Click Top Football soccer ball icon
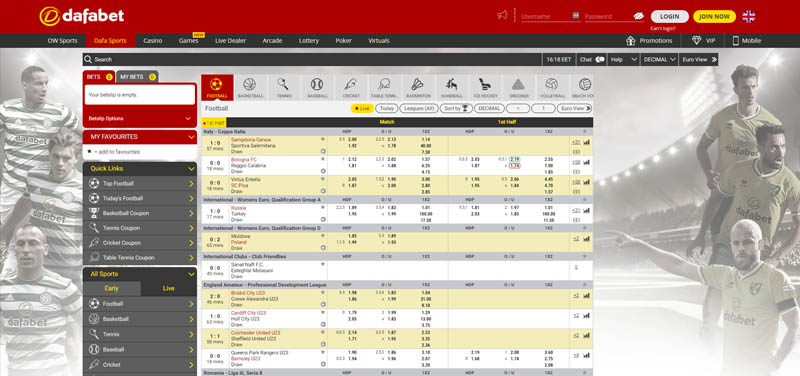This screenshot has height=376, width=800. tap(94, 184)
